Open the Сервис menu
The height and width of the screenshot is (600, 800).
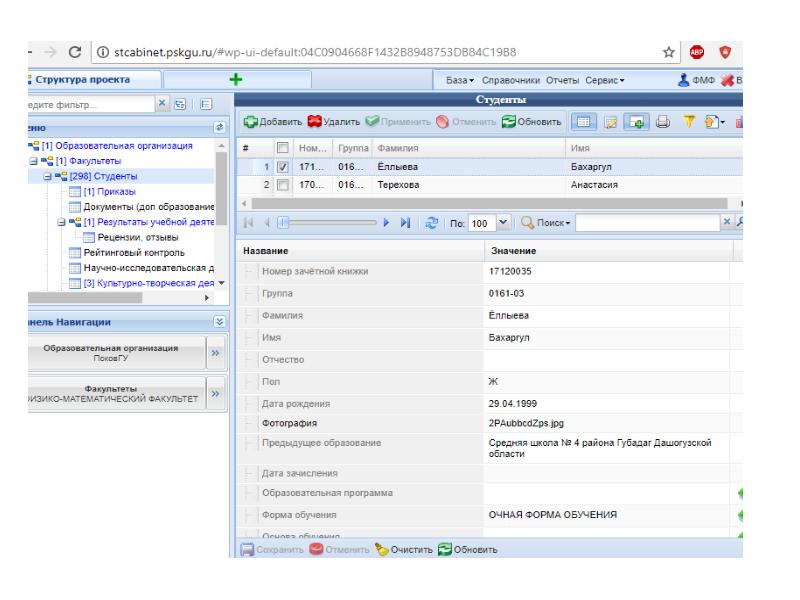(605, 81)
